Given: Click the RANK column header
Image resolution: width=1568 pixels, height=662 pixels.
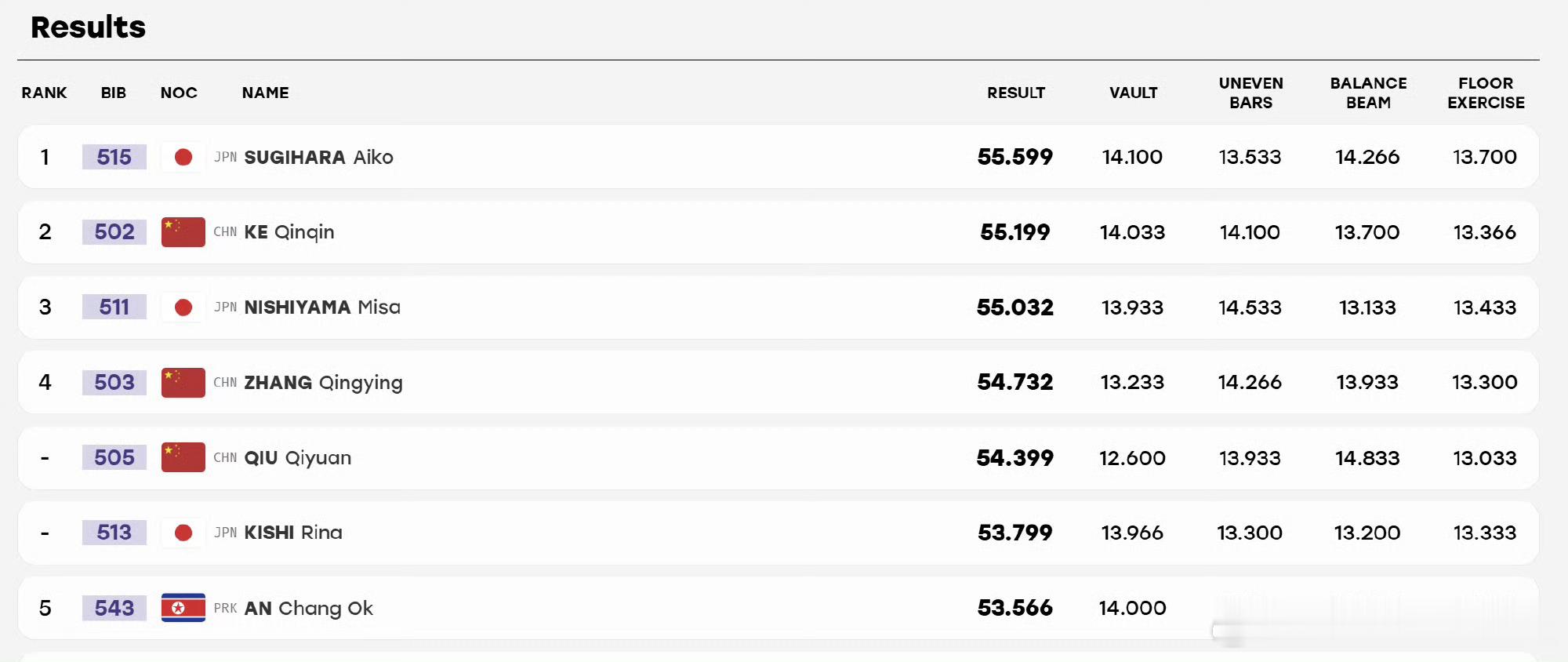Looking at the screenshot, I should [45, 93].
